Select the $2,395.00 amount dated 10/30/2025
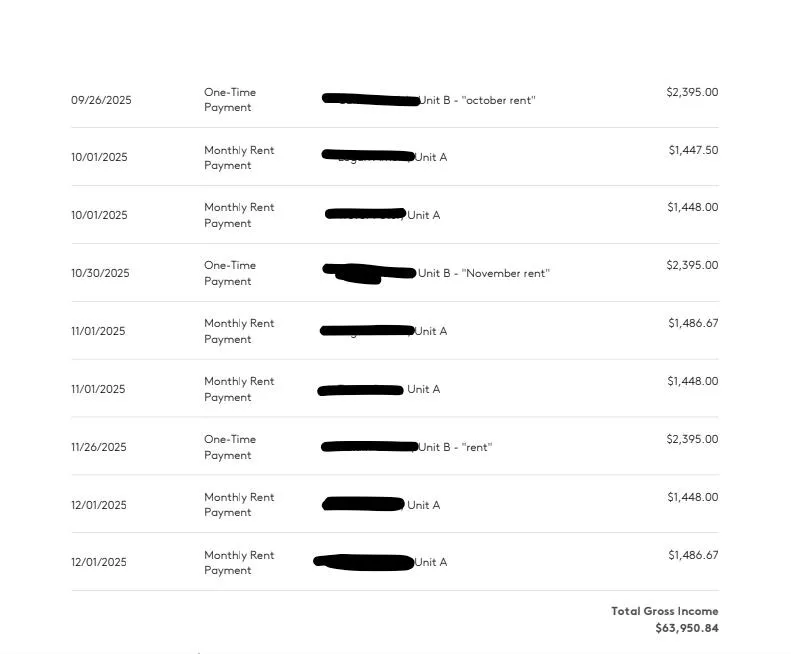 692,265
